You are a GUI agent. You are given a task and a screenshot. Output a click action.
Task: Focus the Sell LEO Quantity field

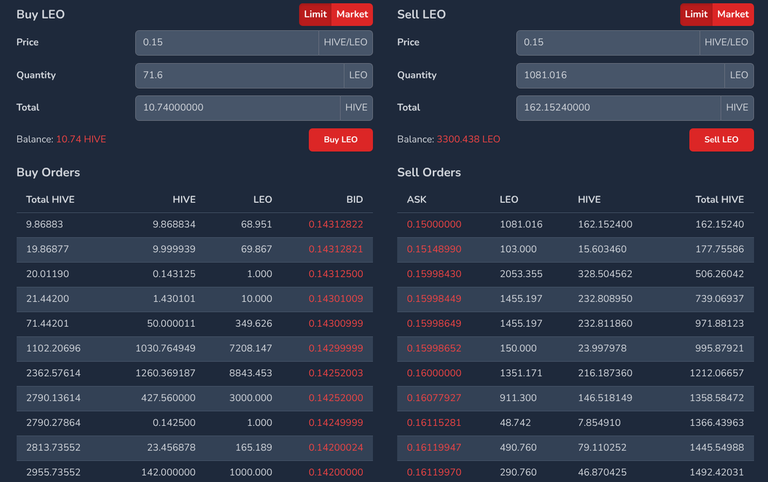[x=620, y=75]
